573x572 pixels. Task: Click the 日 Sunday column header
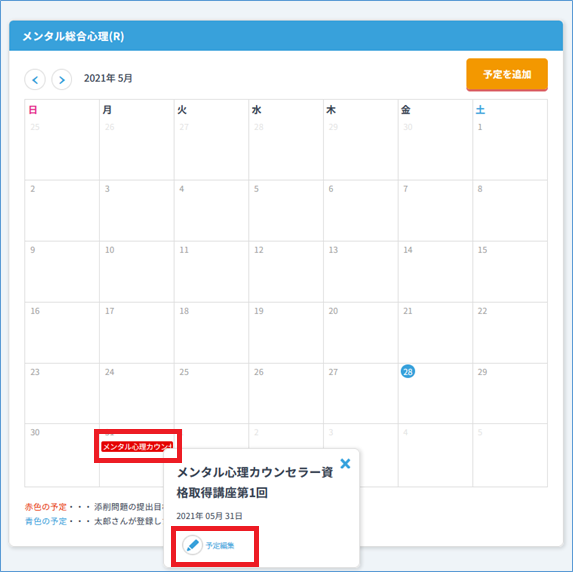33,110
